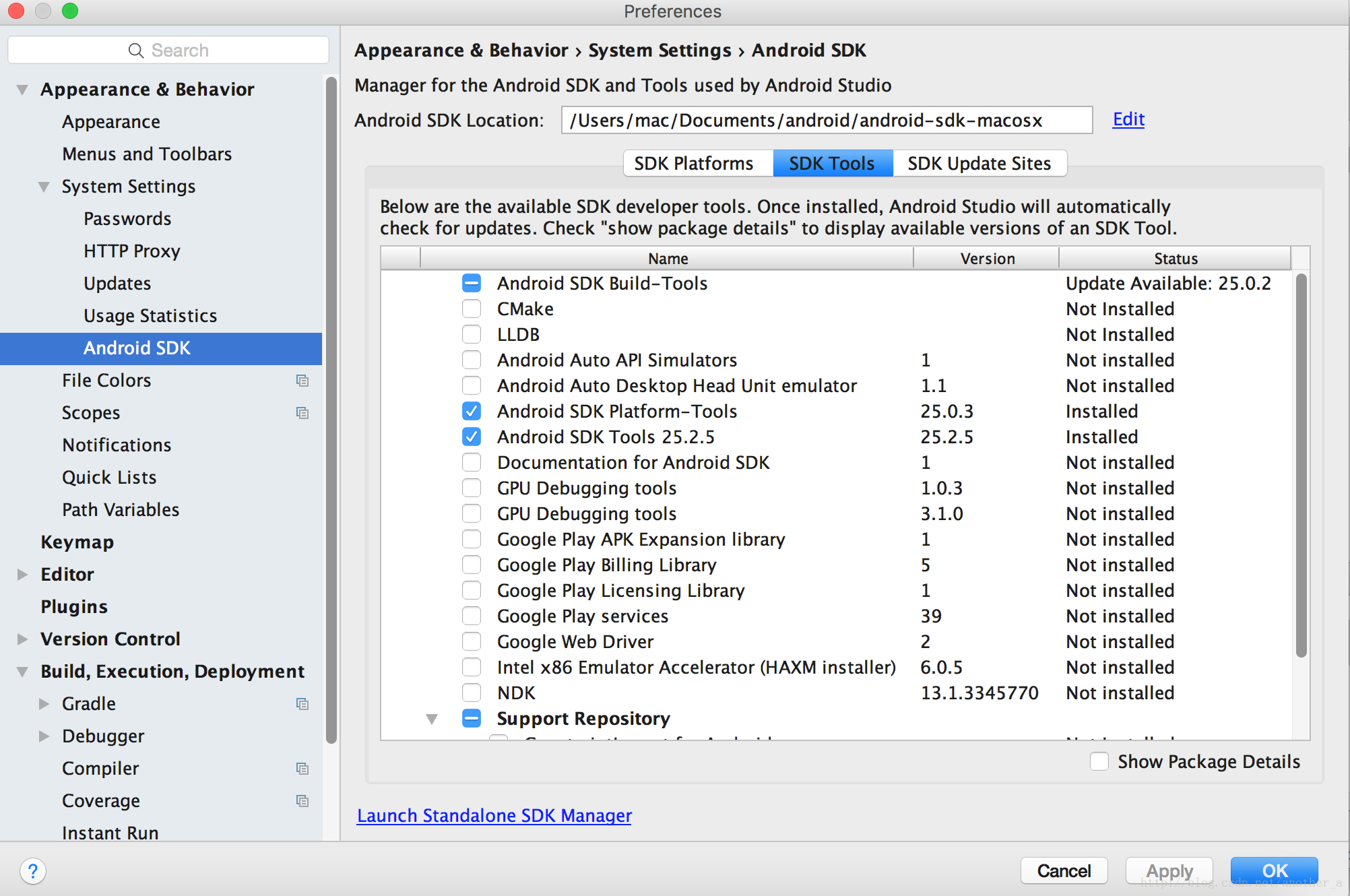Collapse the System Settings tree node

(x=44, y=187)
